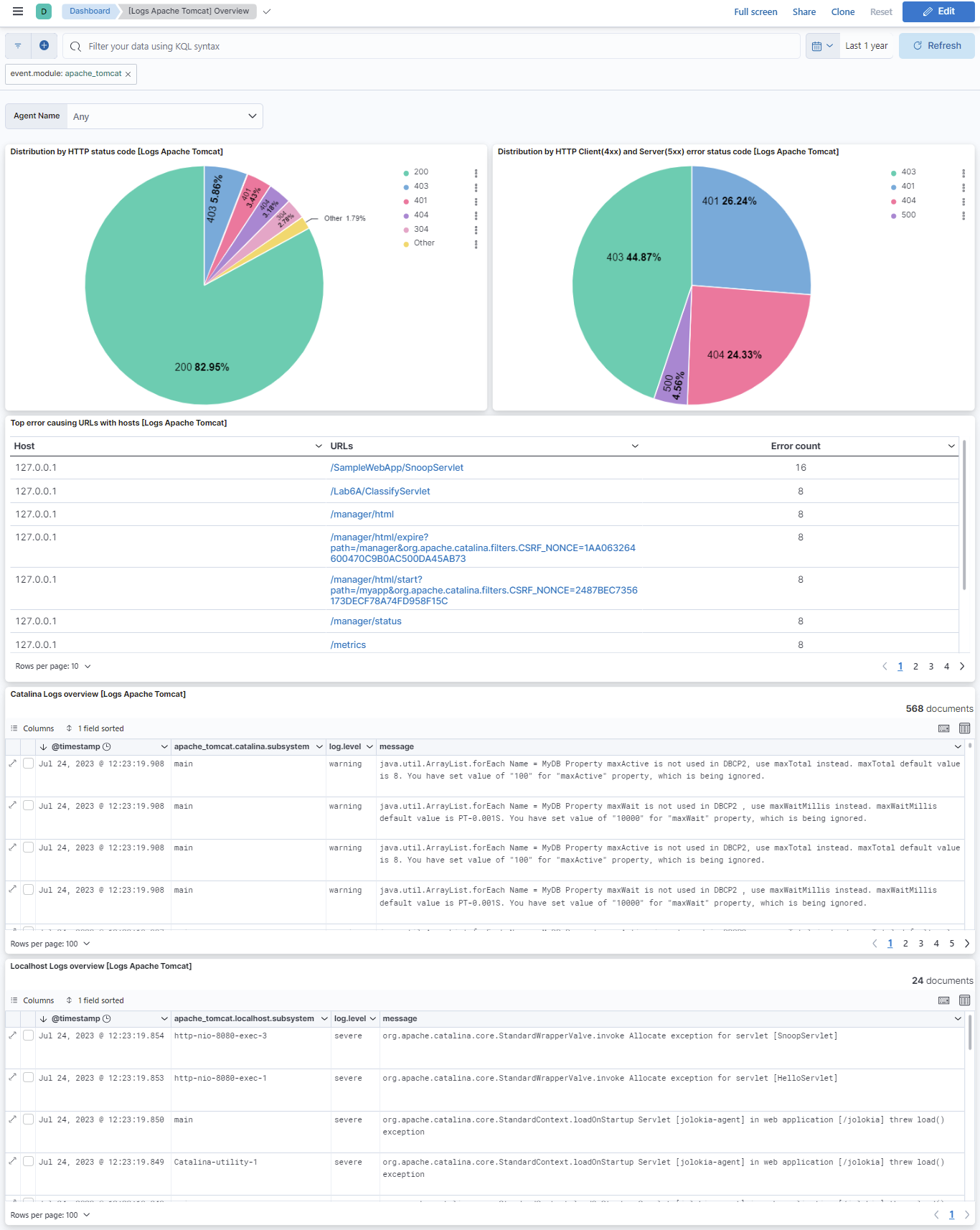This screenshot has height=1230, width=980.
Task: Click the Refresh button
Action: pos(936,46)
